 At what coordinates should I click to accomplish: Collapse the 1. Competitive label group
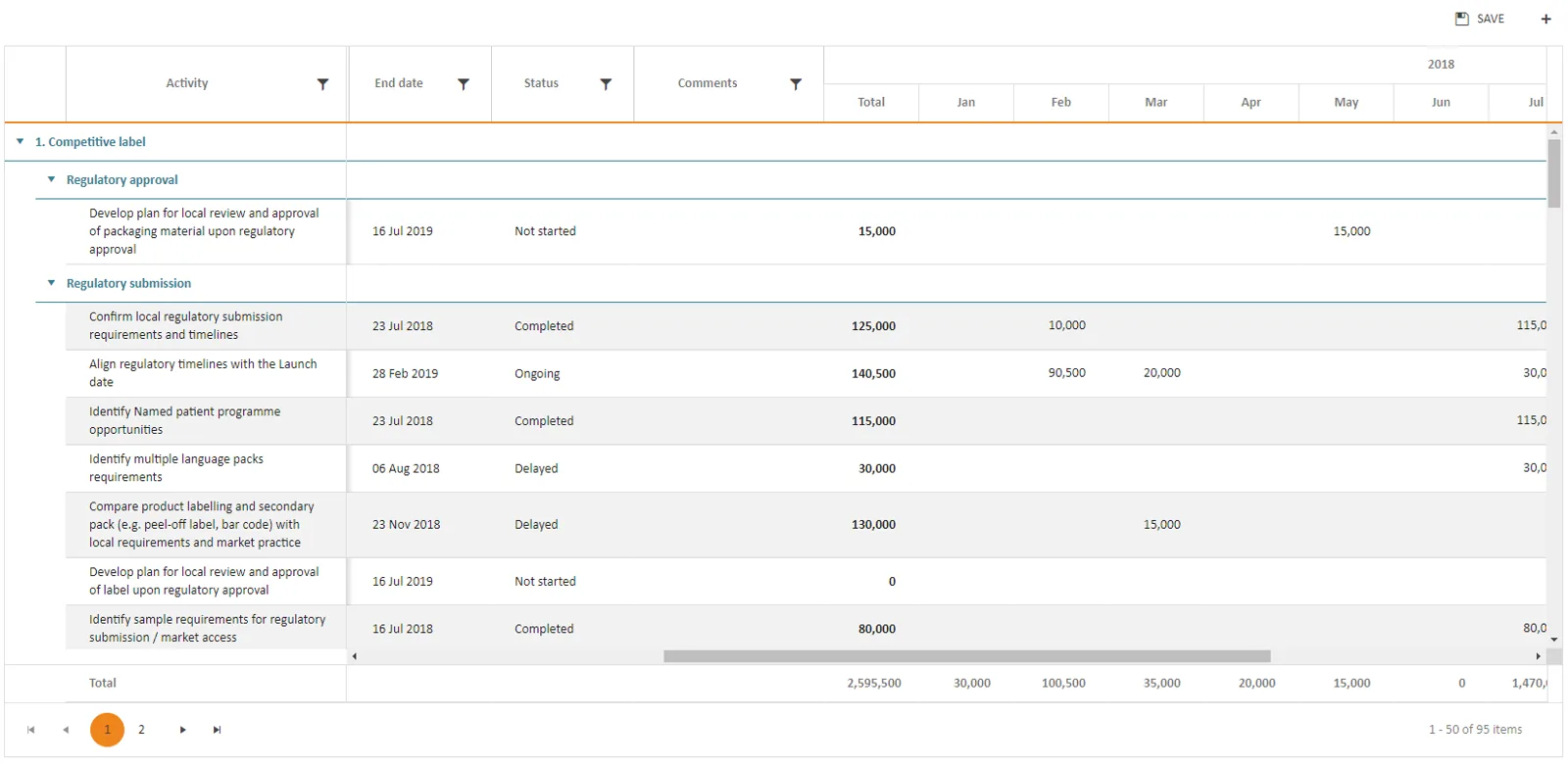[20, 142]
